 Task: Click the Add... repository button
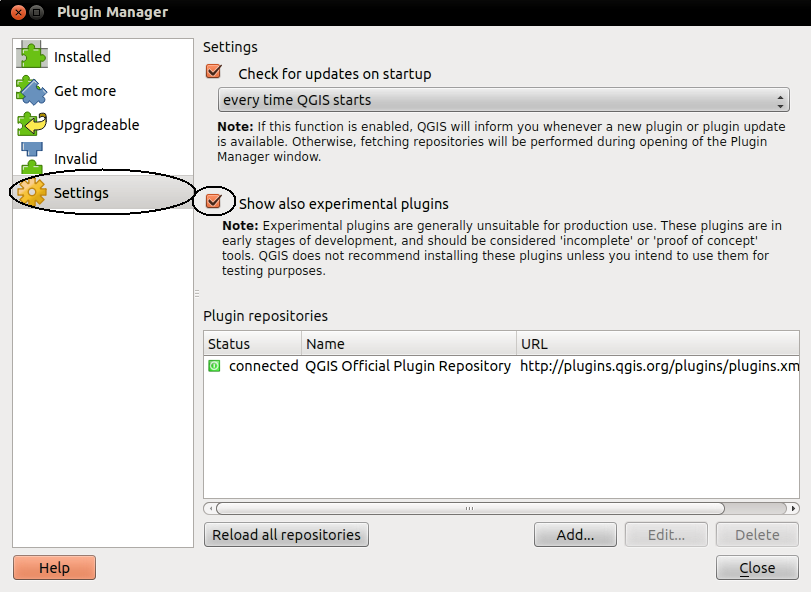coord(575,535)
